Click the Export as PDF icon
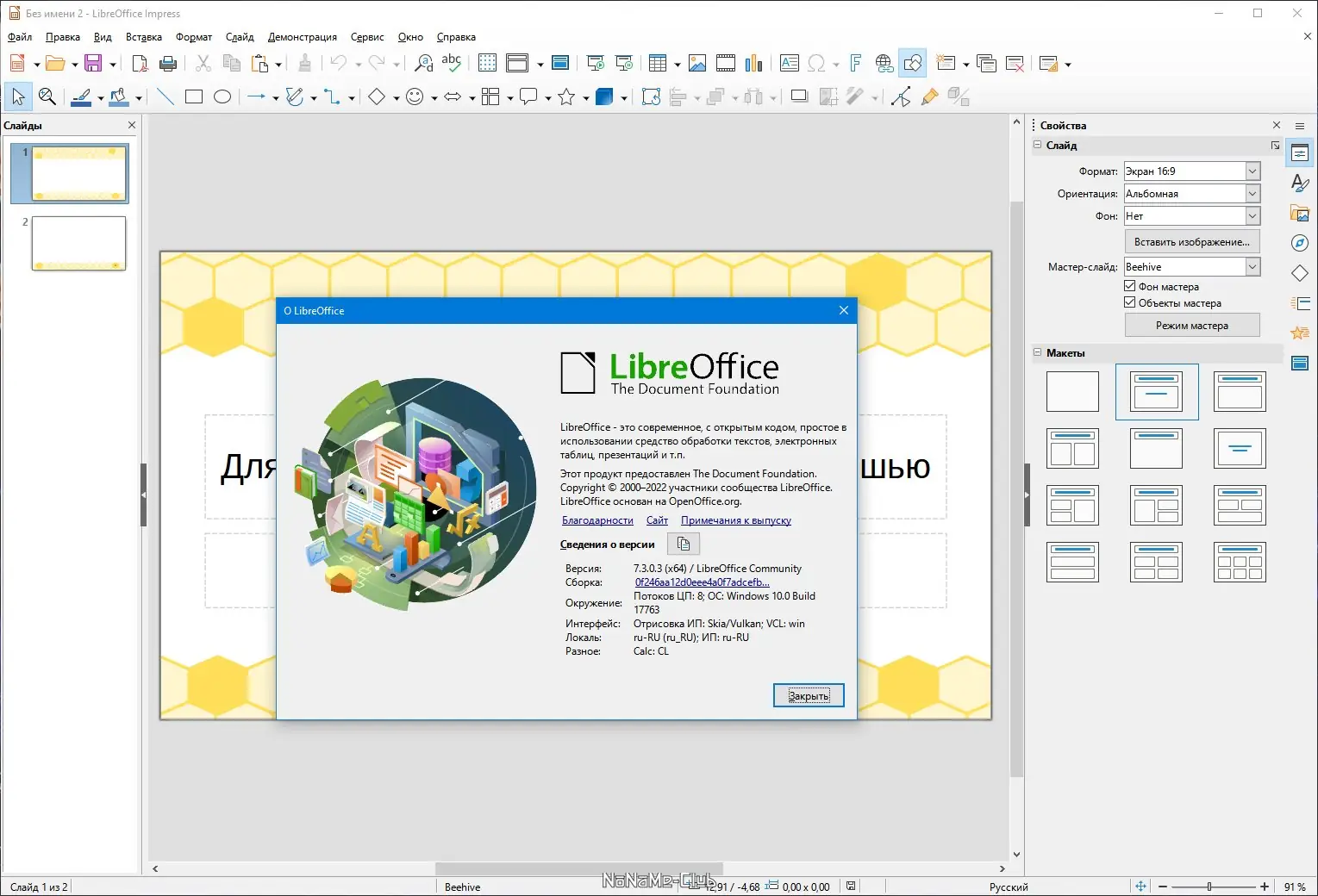This screenshot has width=1318, height=896. point(140,63)
